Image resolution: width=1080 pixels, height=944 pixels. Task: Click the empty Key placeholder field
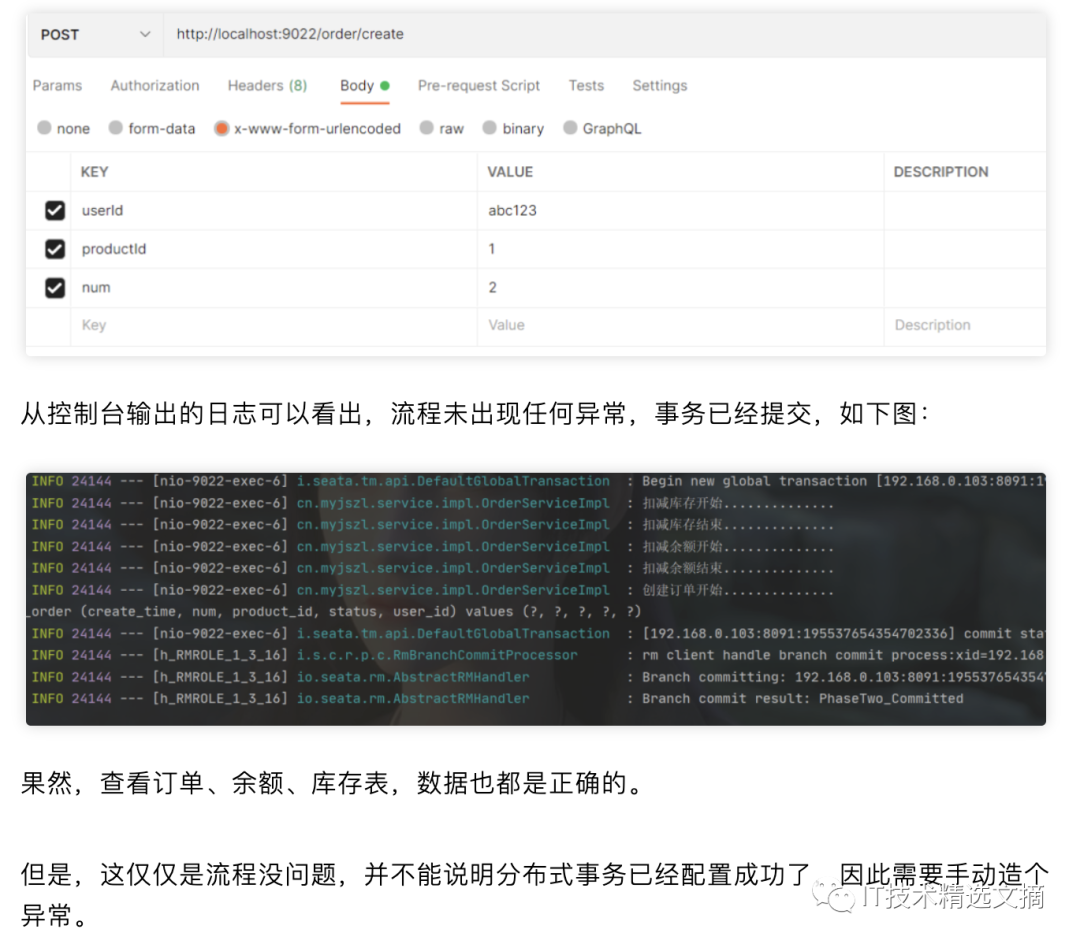[273, 326]
